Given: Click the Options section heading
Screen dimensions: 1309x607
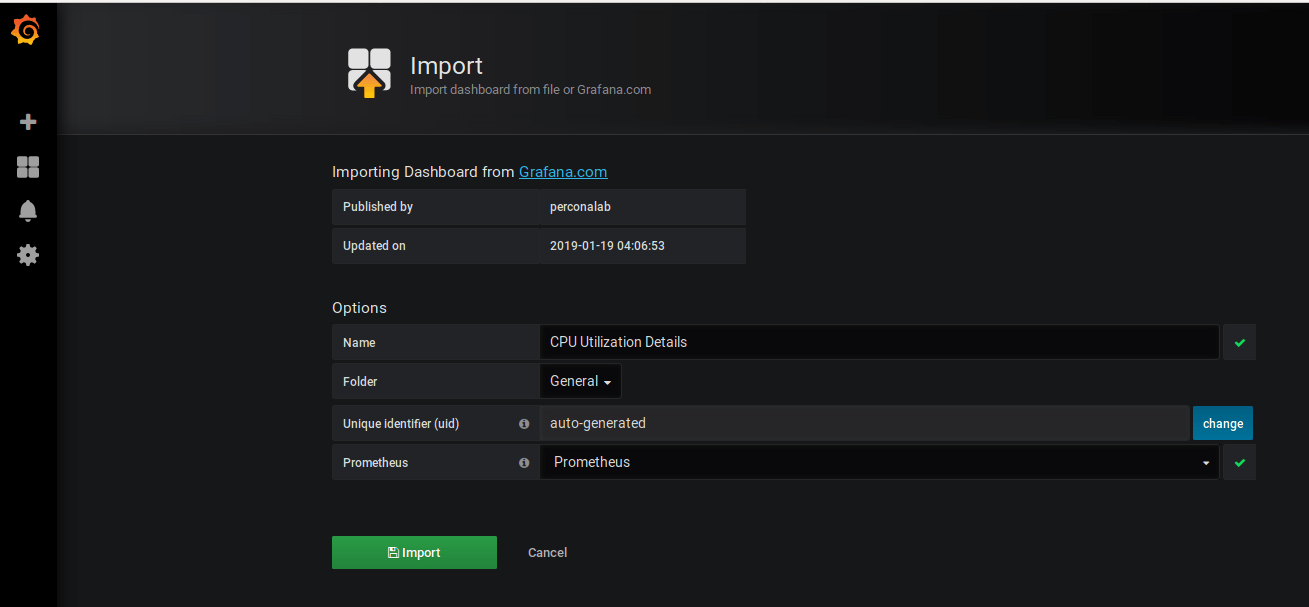Looking at the screenshot, I should click(x=359, y=308).
